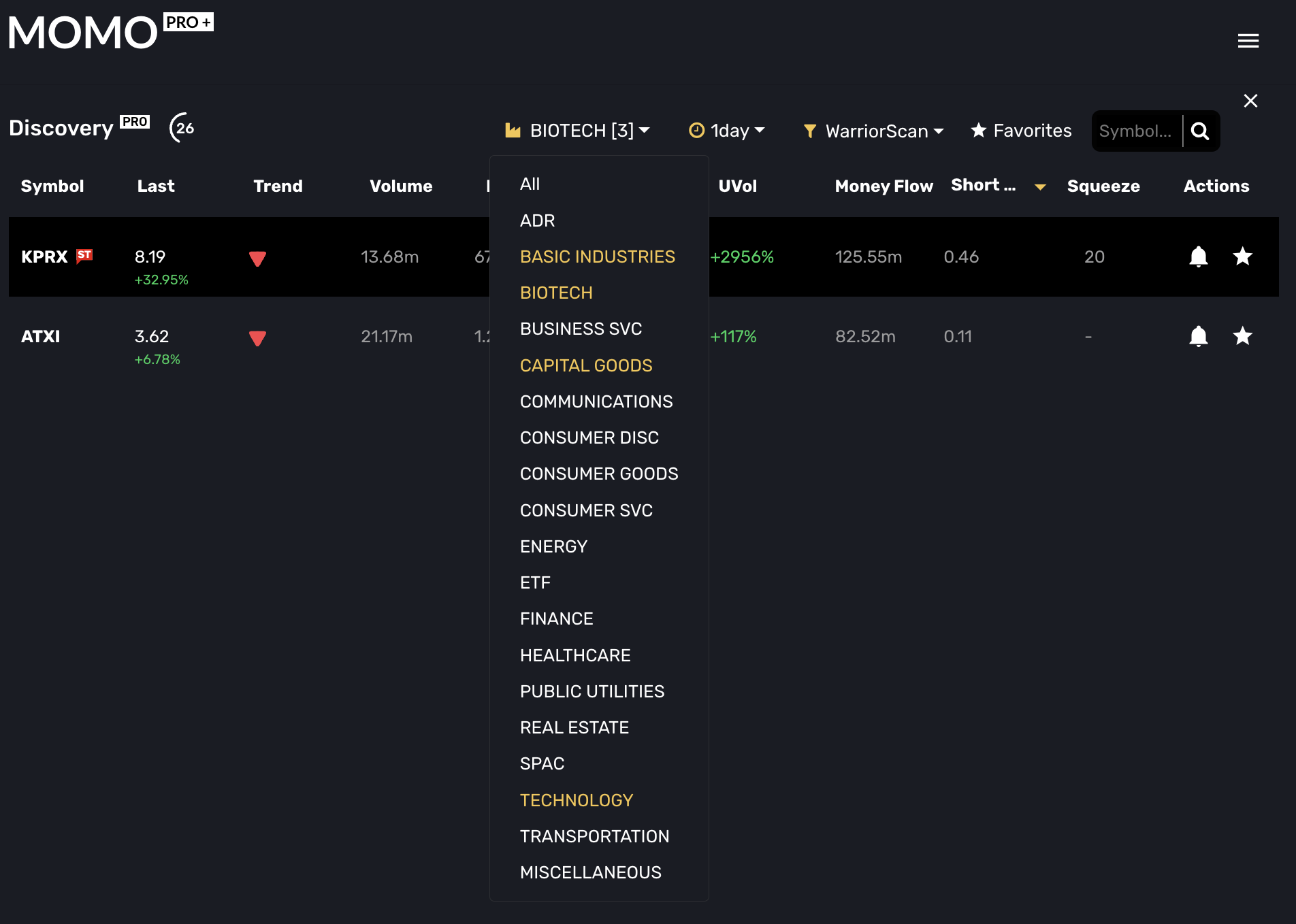Viewport: 1296px width, 924px height.
Task: Close the Discovery panel with the X
Action: click(1250, 100)
